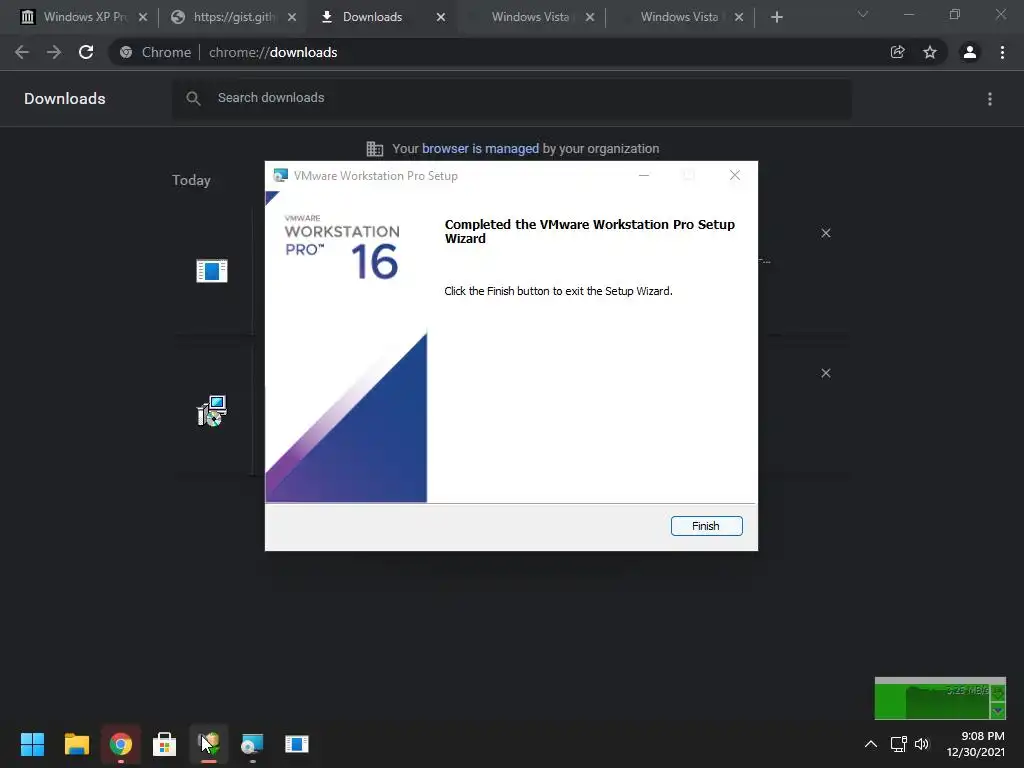Open a new Chrome tab
This screenshot has width=1024, height=768.
[776, 17]
